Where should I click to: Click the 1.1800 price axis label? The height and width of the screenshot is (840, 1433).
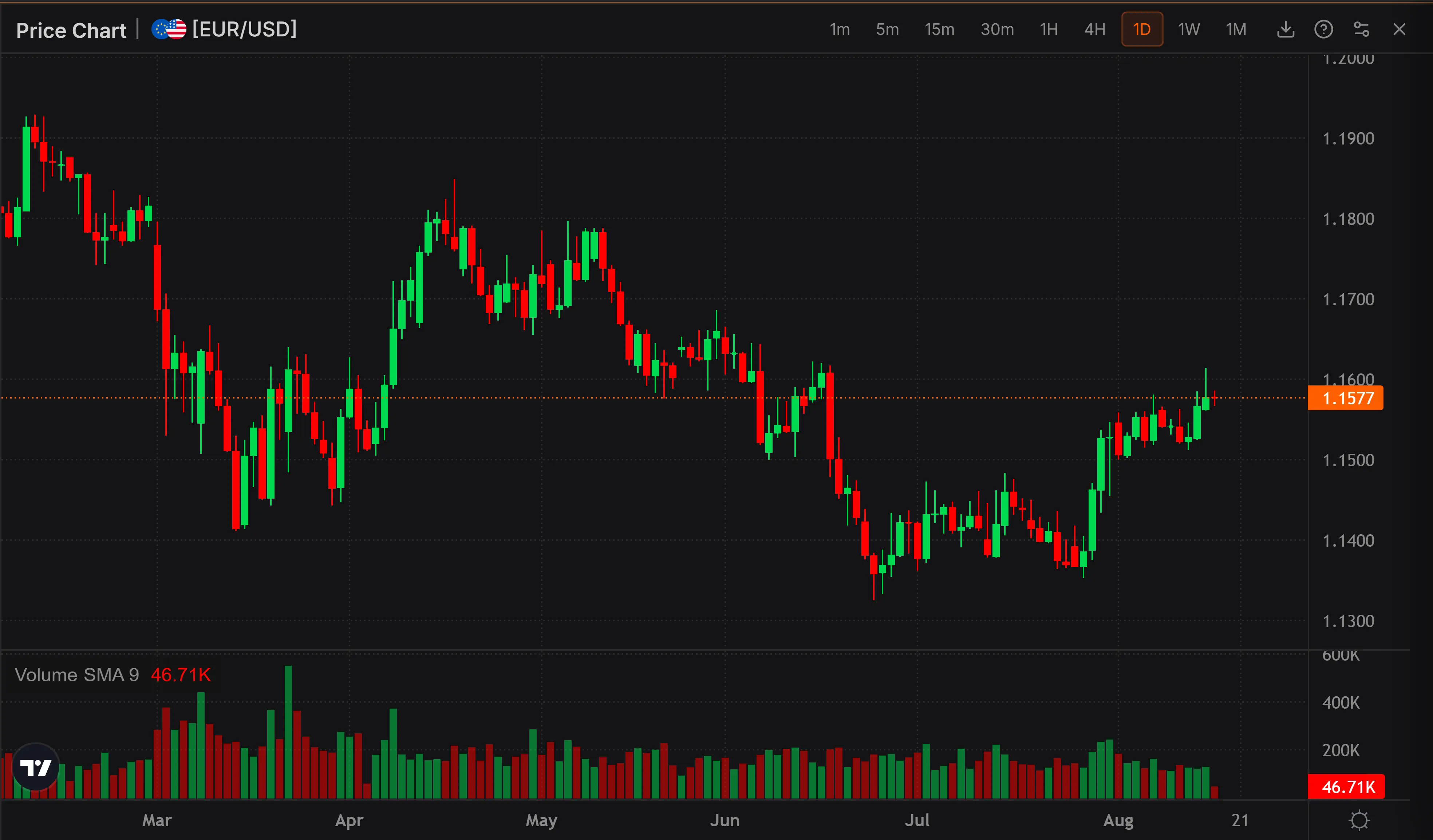[1348, 219]
